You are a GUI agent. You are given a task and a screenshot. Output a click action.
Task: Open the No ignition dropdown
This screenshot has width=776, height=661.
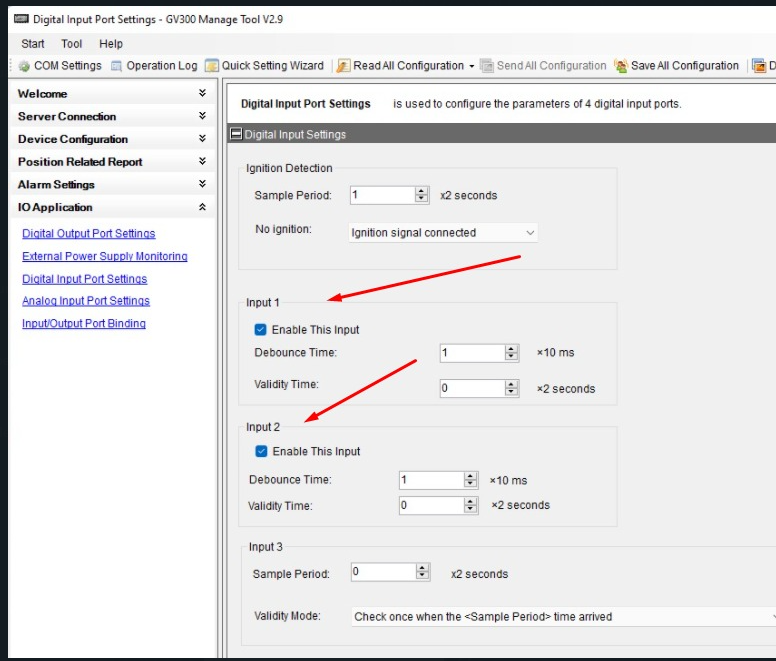443,233
